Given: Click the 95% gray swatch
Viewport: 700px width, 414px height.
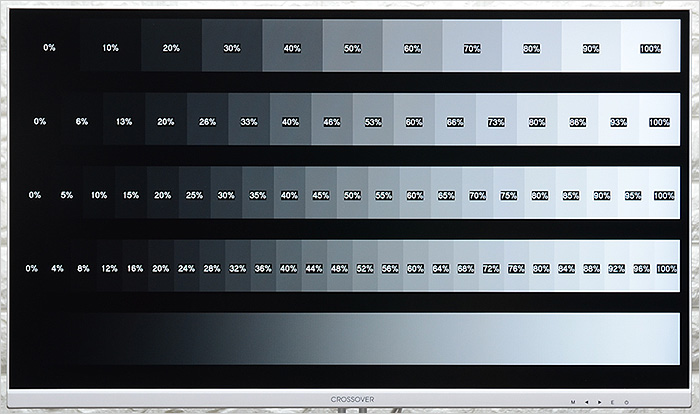Looking at the screenshot, I should click(633, 195).
